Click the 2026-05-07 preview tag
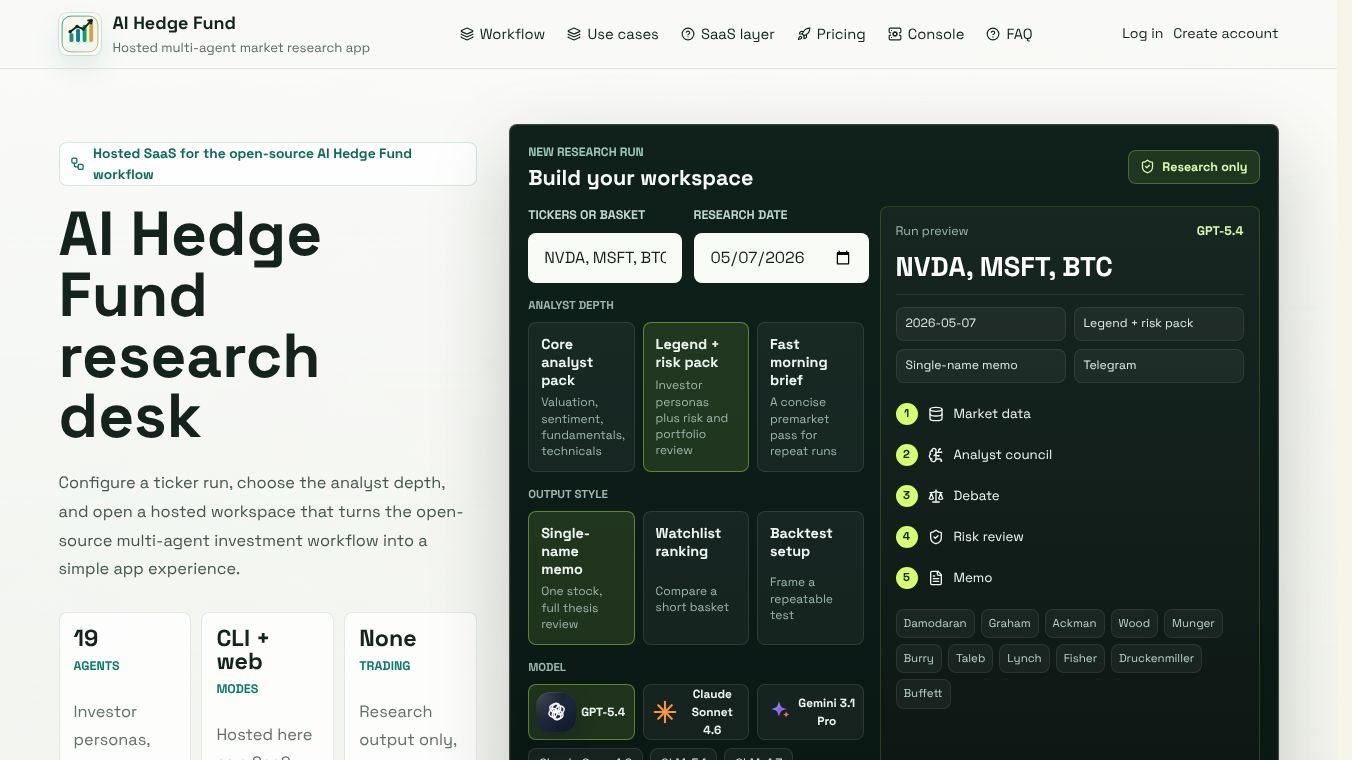The image size is (1352, 760). pyautogui.click(x=981, y=324)
